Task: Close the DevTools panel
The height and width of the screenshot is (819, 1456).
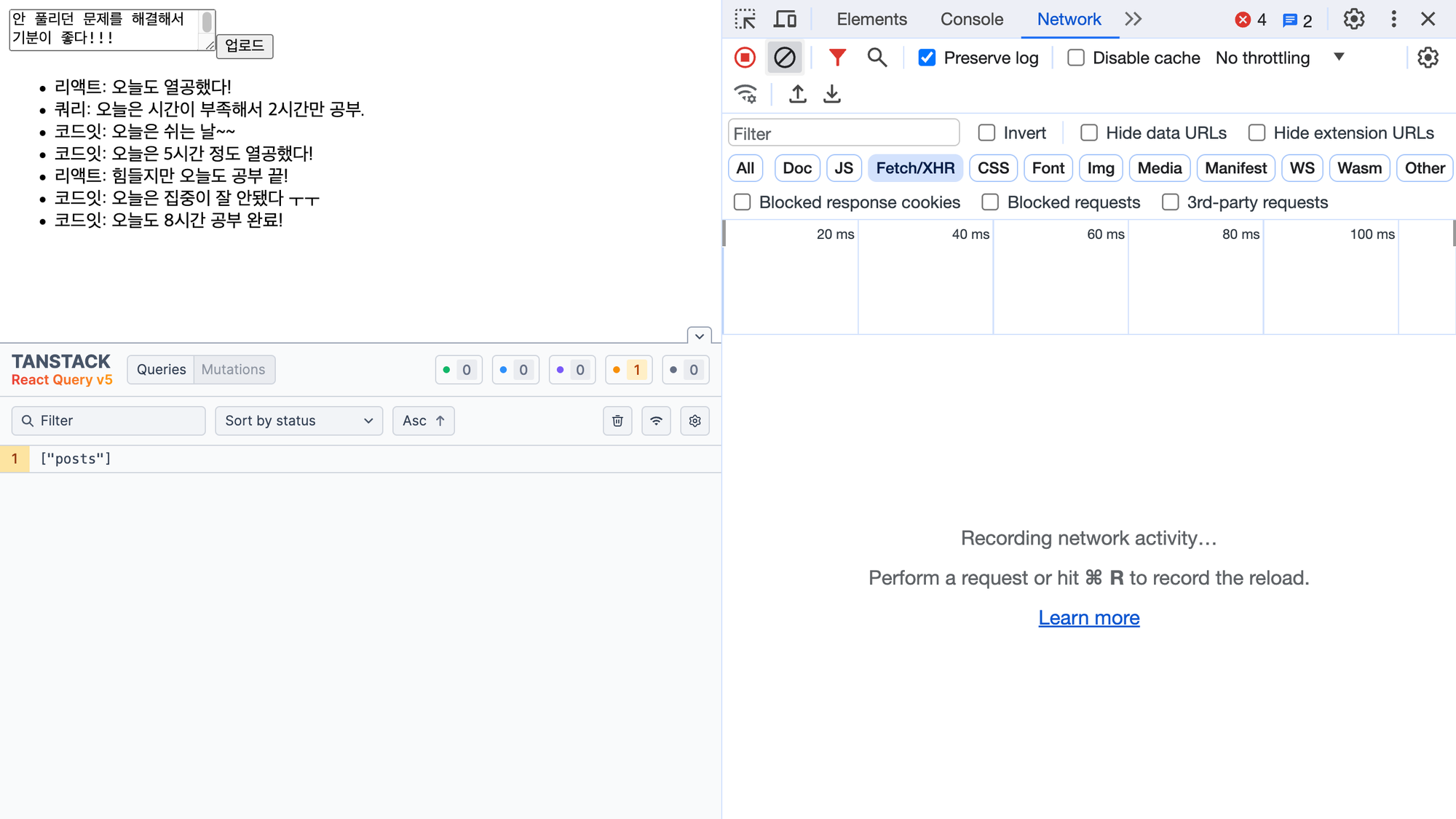Action: point(1428,19)
